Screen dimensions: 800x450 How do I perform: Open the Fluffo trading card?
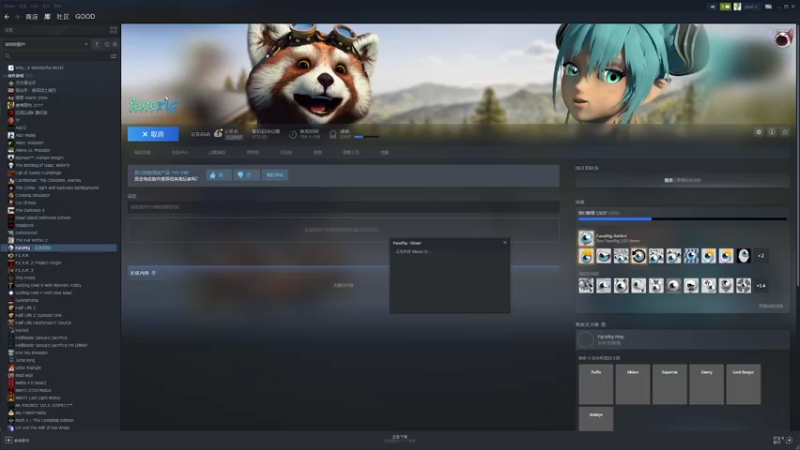click(x=596, y=384)
